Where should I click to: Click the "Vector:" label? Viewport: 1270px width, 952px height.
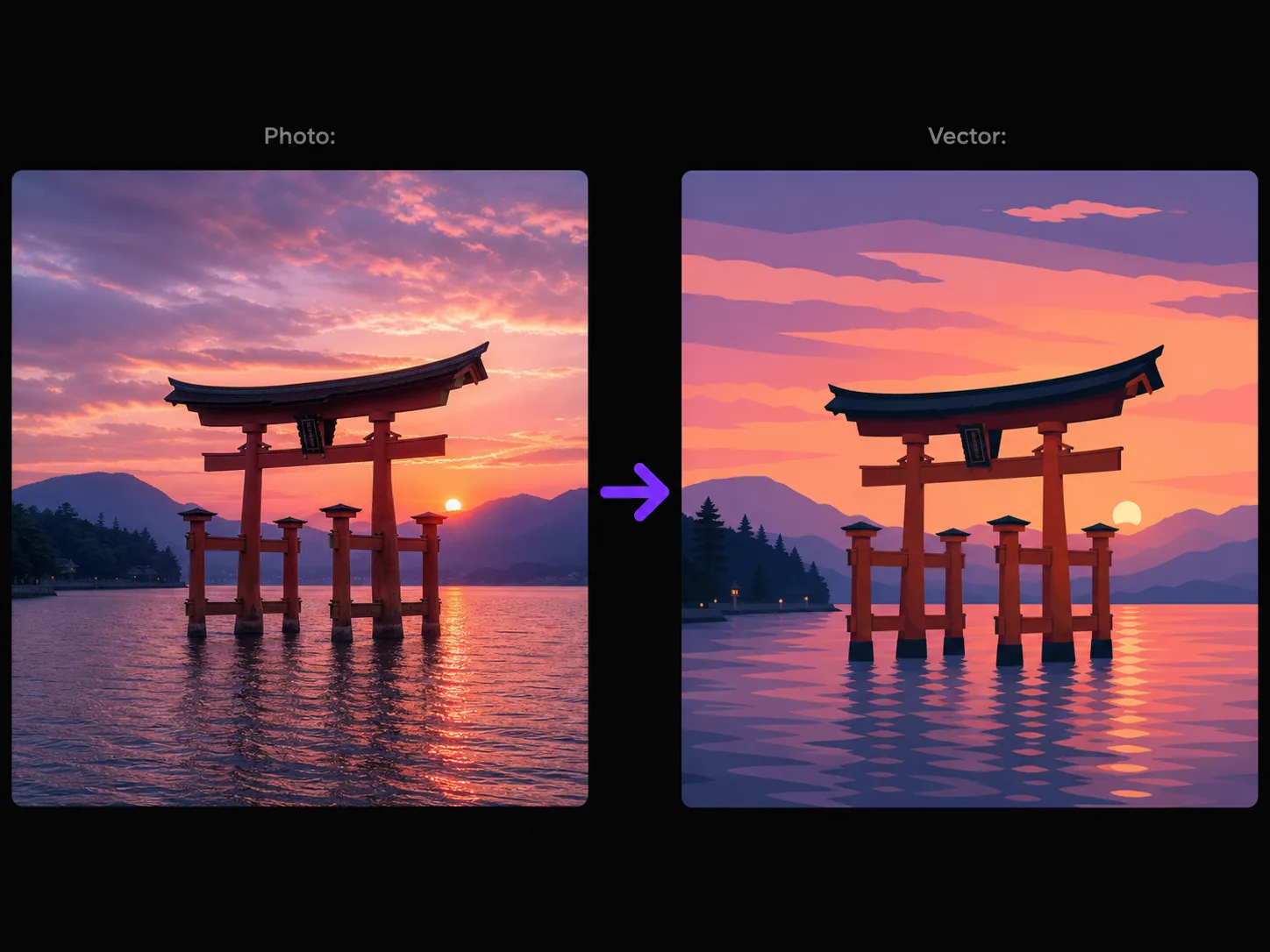(967, 136)
